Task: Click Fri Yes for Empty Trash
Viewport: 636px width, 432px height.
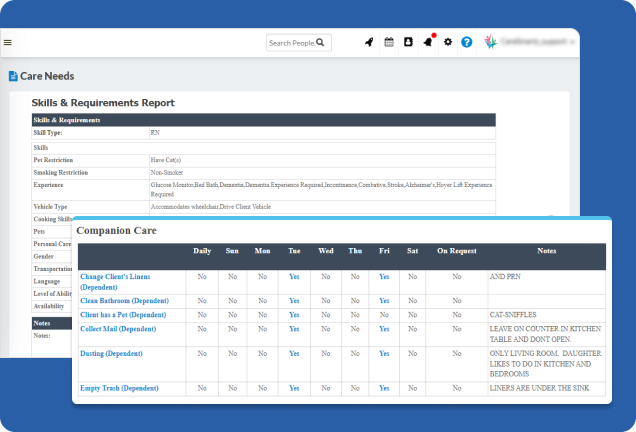Action: [384, 388]
